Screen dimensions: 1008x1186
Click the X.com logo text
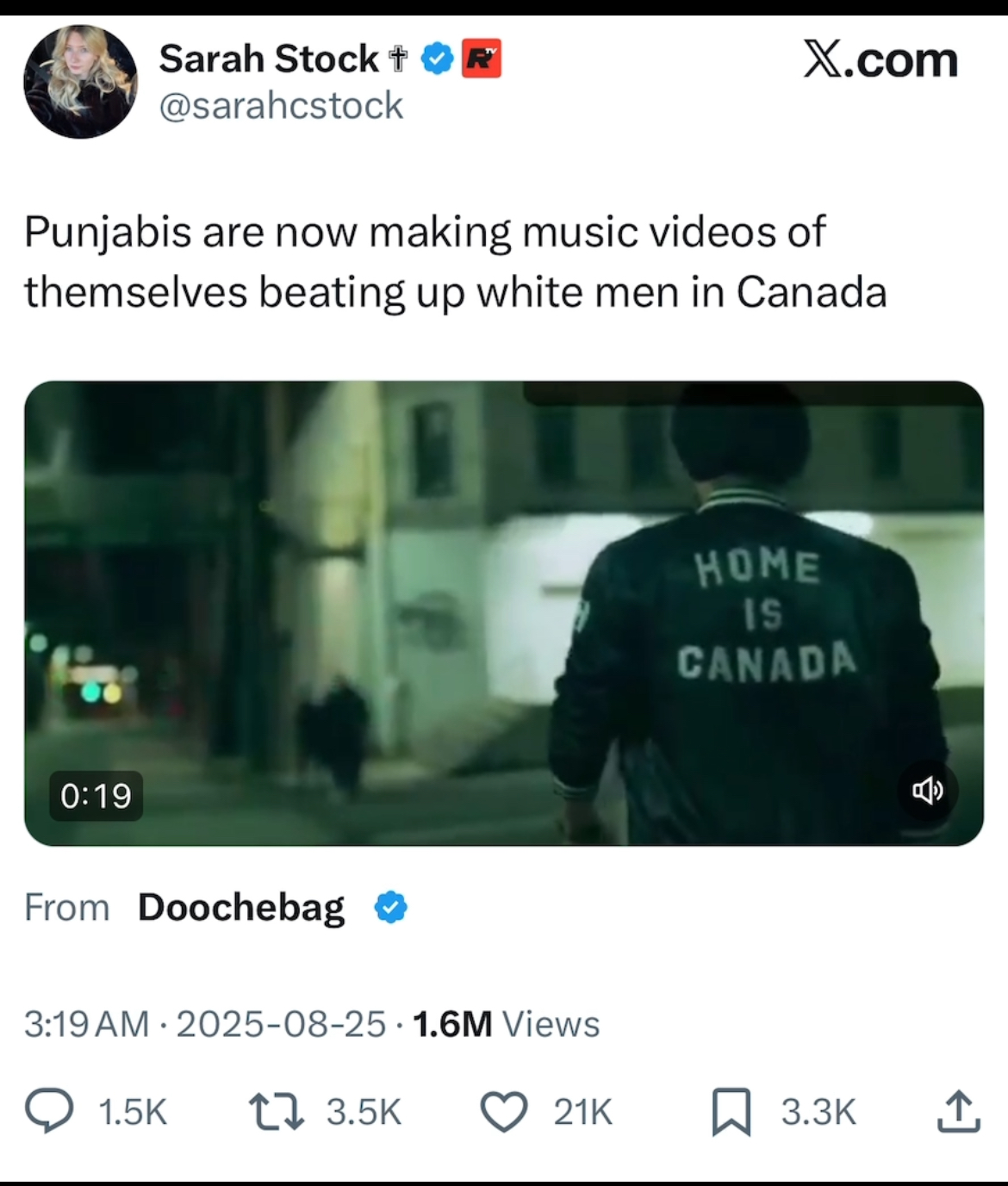[880, 60]
